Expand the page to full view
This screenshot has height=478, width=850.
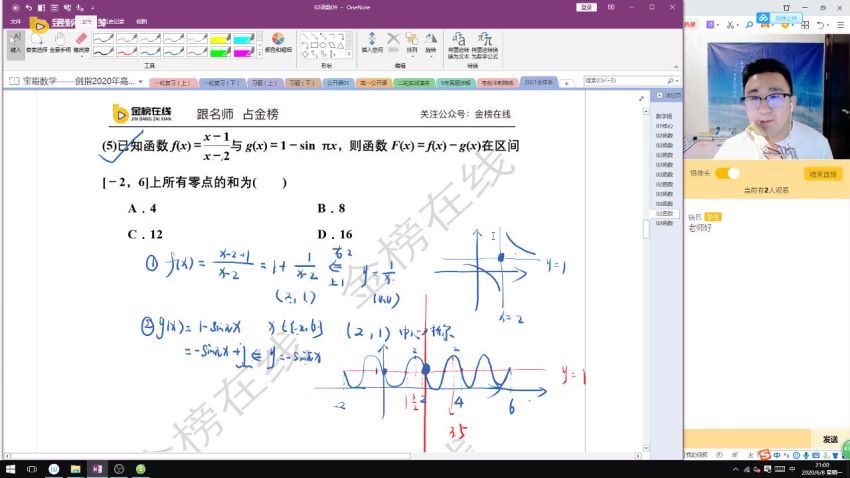tap(641, 98)
